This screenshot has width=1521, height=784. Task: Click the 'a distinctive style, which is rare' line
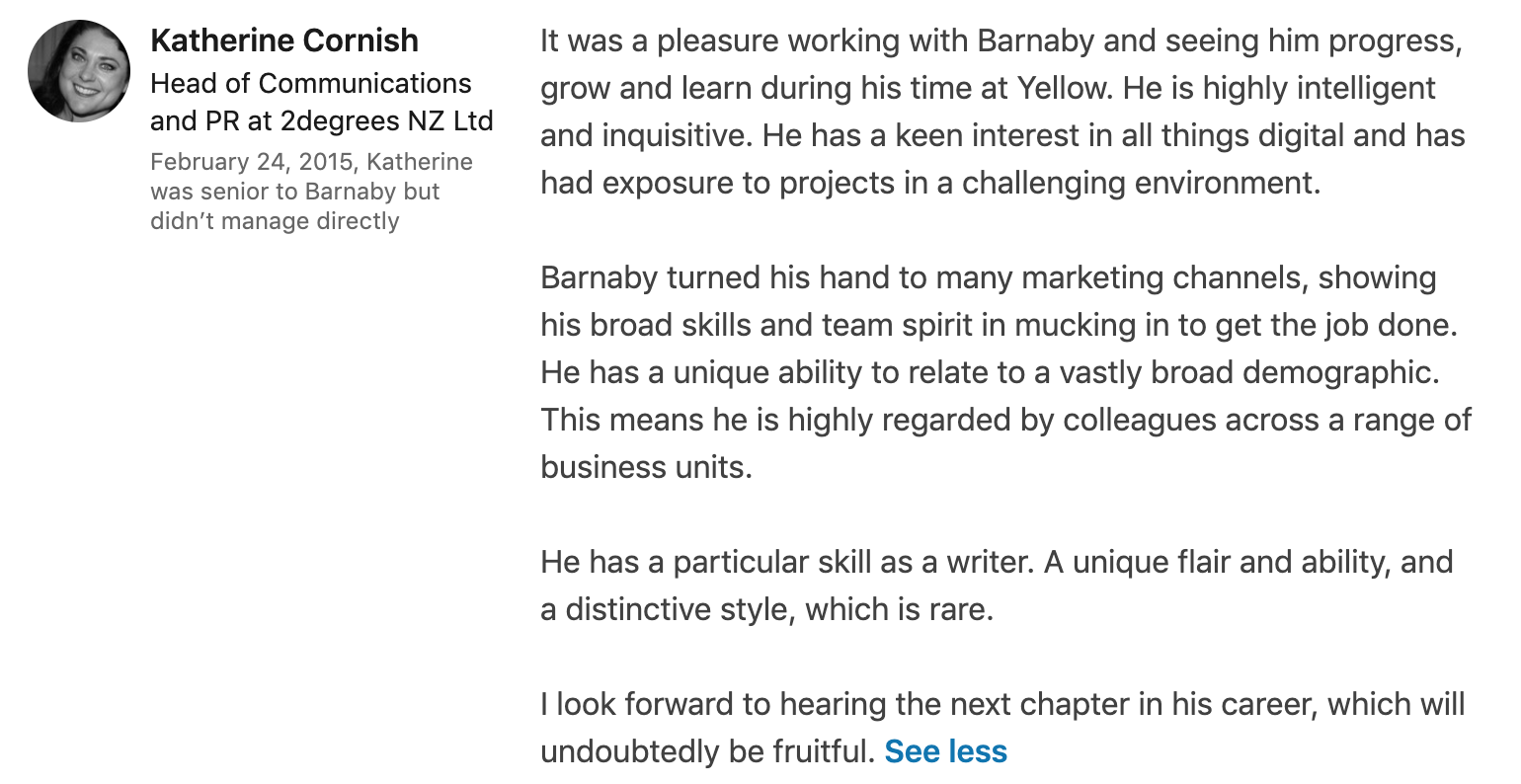coord(766,609)
